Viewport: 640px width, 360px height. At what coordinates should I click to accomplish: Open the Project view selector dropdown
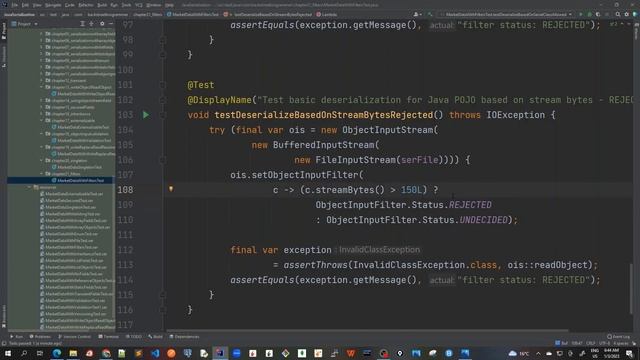point(24,24)
